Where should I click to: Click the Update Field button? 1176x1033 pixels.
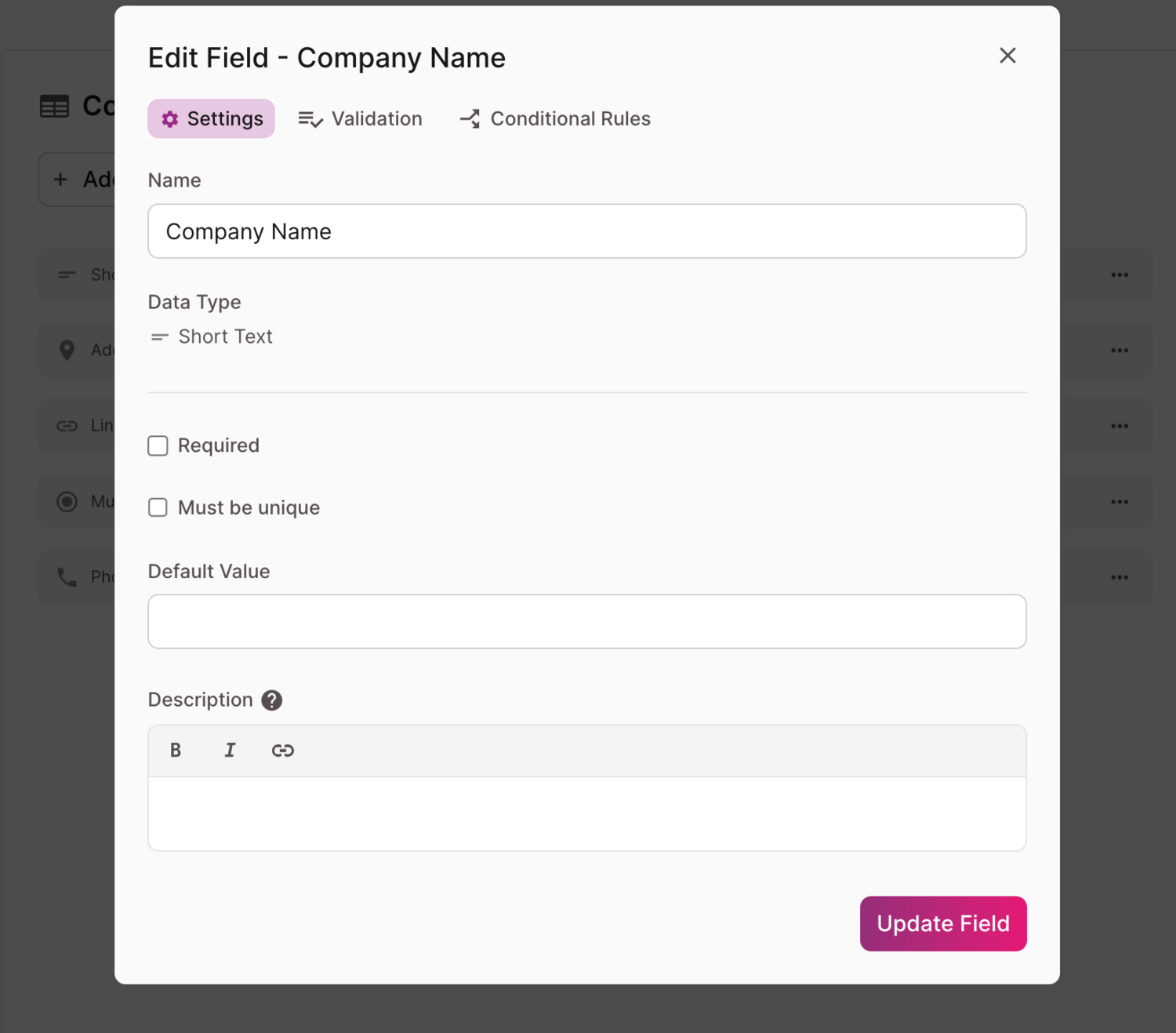[943, 924]
